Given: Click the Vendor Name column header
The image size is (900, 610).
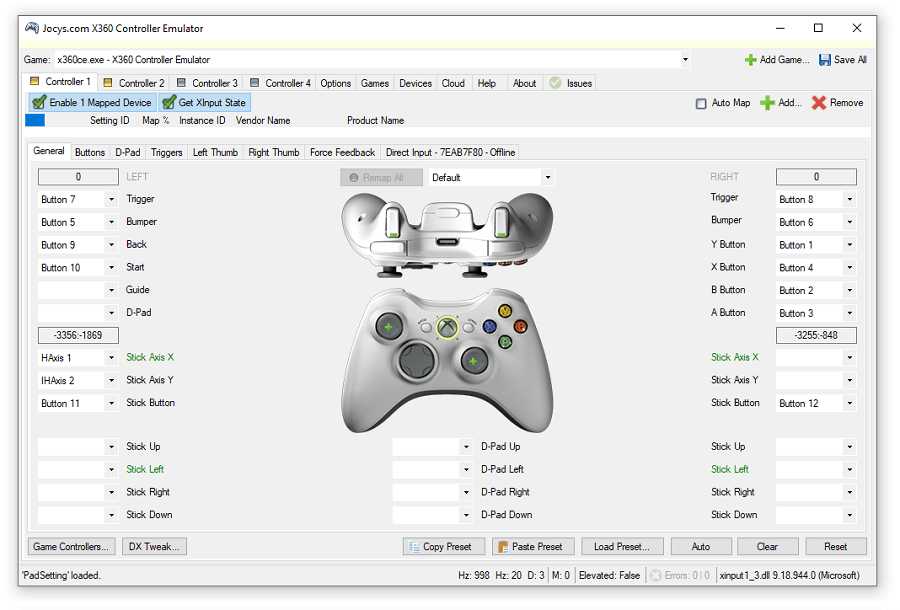Looking at the screenshot, I should point(263,121).
